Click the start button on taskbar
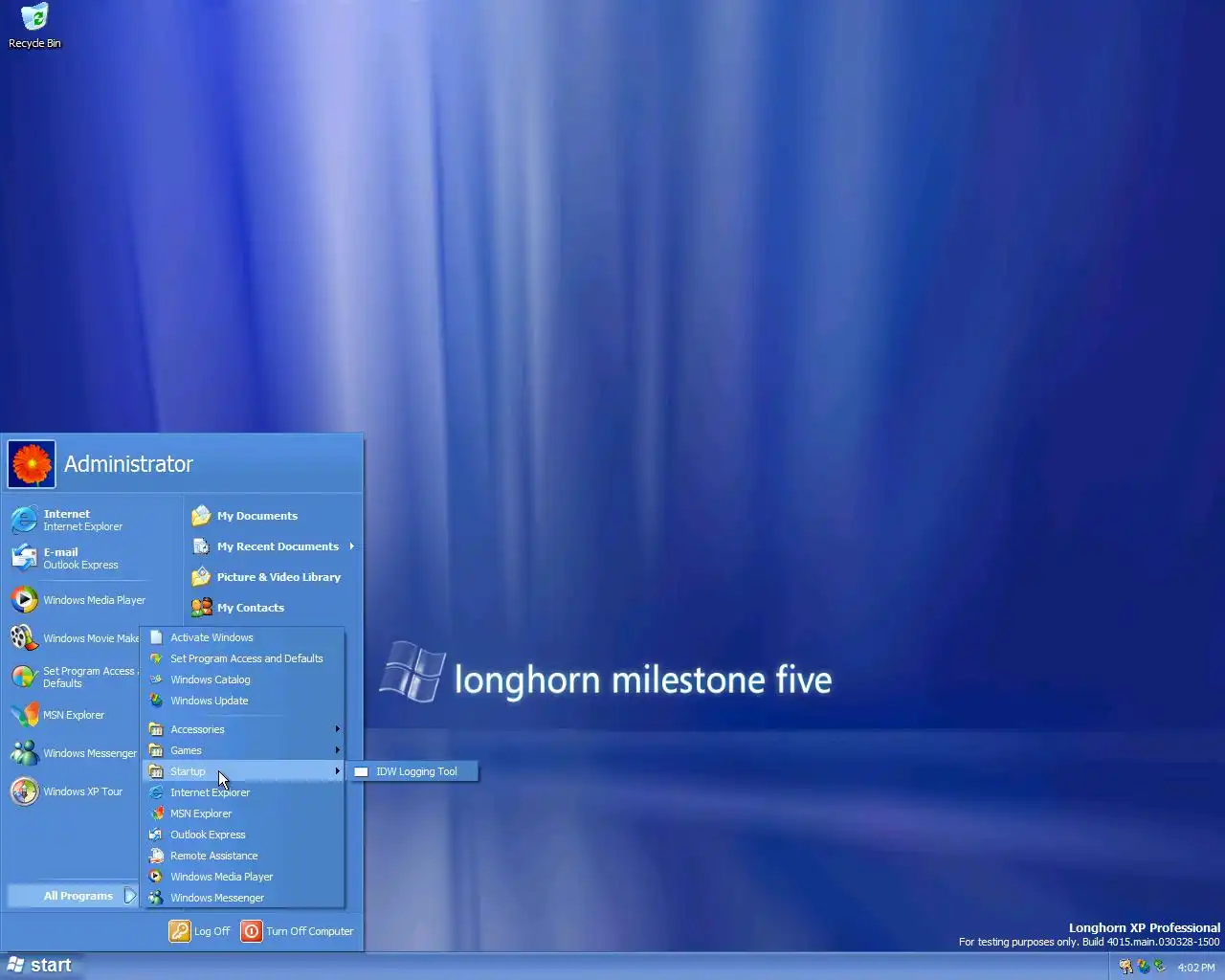Viewport: 1225px width, 980px height. 39,966
